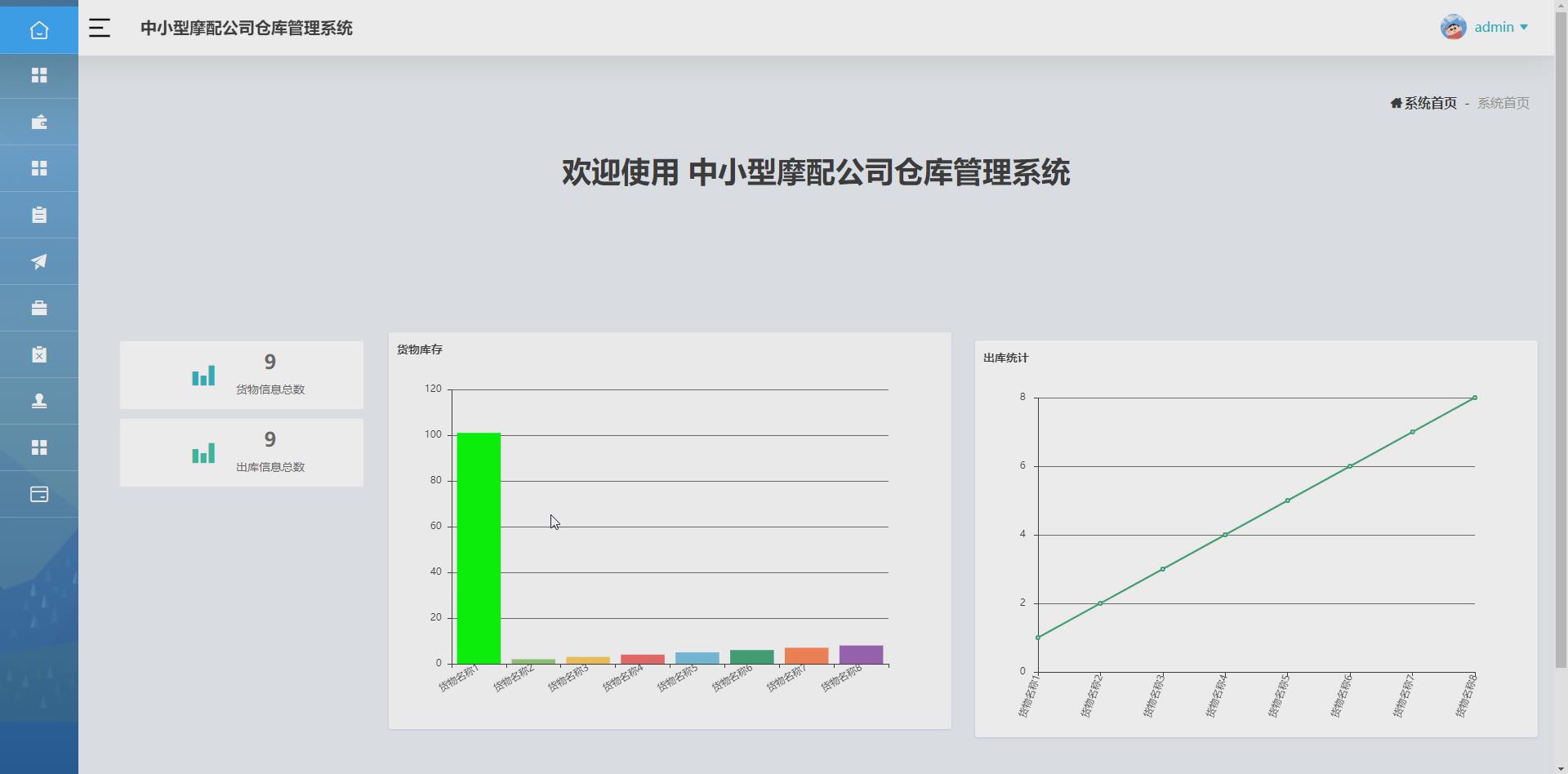Screen dimensions: 1568x774
Task: Open the home page via the house icon
Action: [38, 30]
